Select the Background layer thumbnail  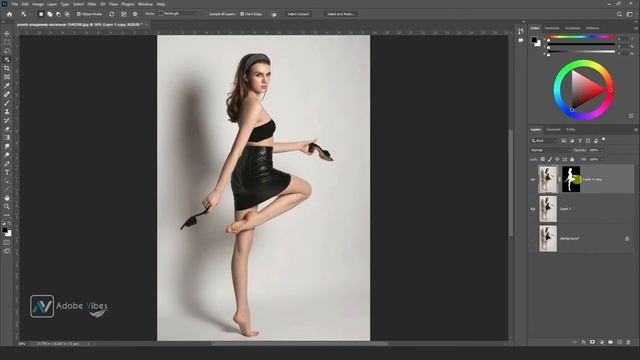click(548, 238)
